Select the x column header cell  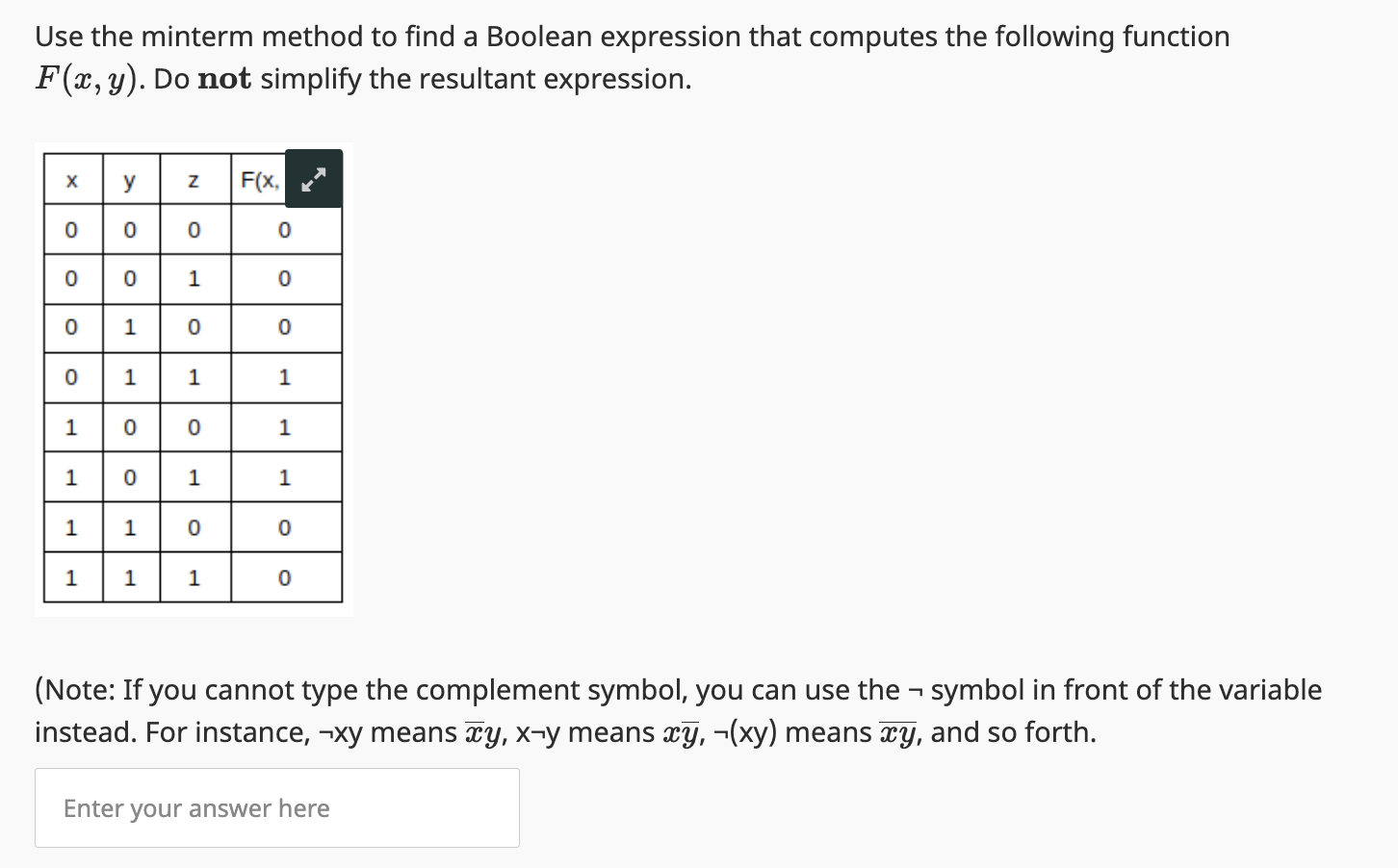click(x=73, y=179)
